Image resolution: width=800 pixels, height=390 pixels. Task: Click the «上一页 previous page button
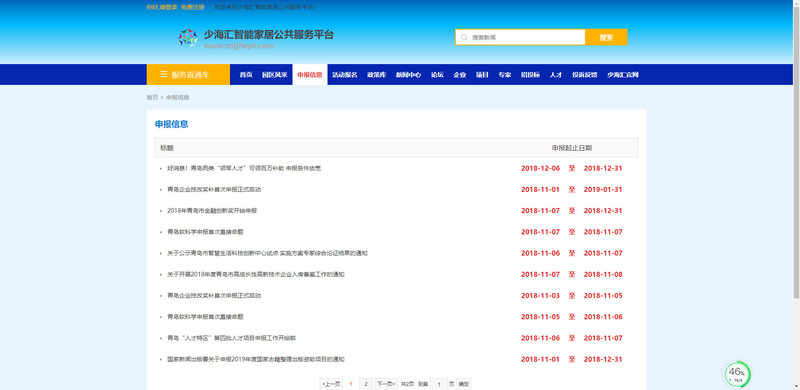(x=331, y=384)
